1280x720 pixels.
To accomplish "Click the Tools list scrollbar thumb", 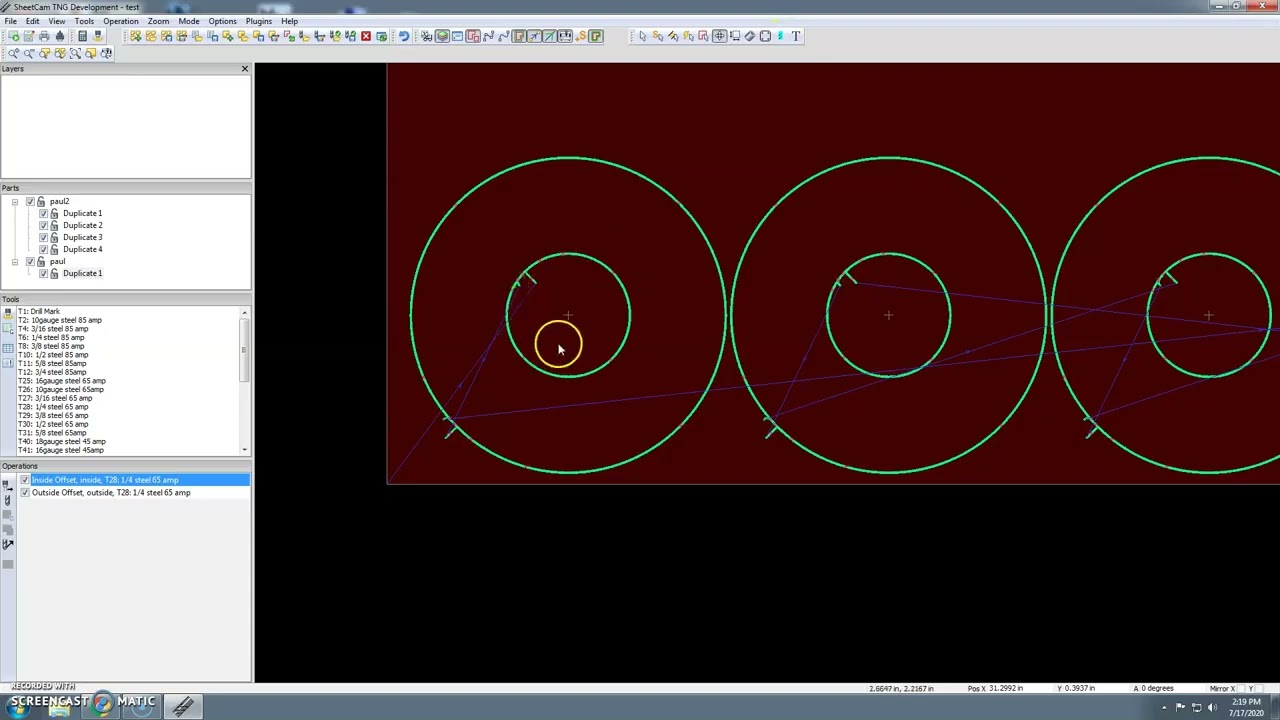I will click(x=244, y=350).
